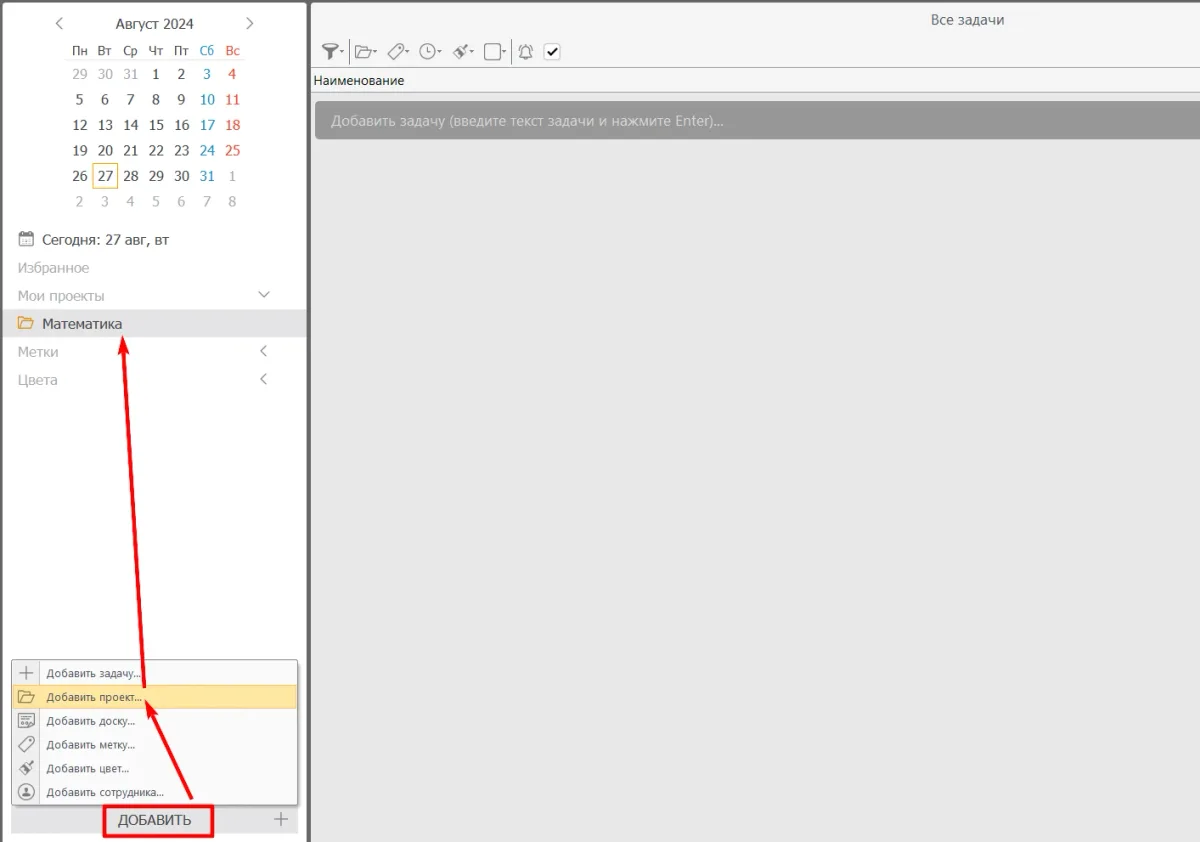Image resolution: width=1200 pixels, height=842 pixels.
Task: Select Добавить сотрудника menu entry
Action: tap(105, 792)
